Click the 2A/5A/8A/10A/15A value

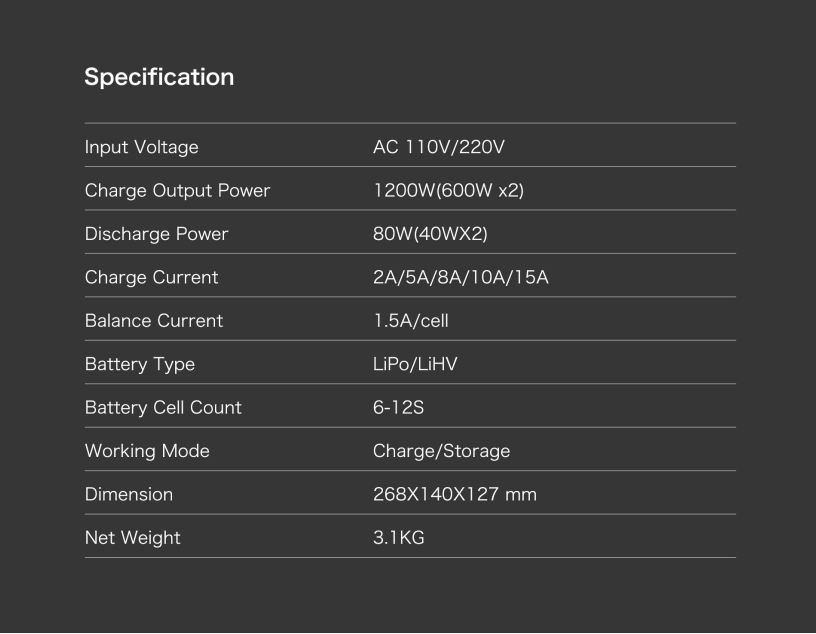click(461, 277)
